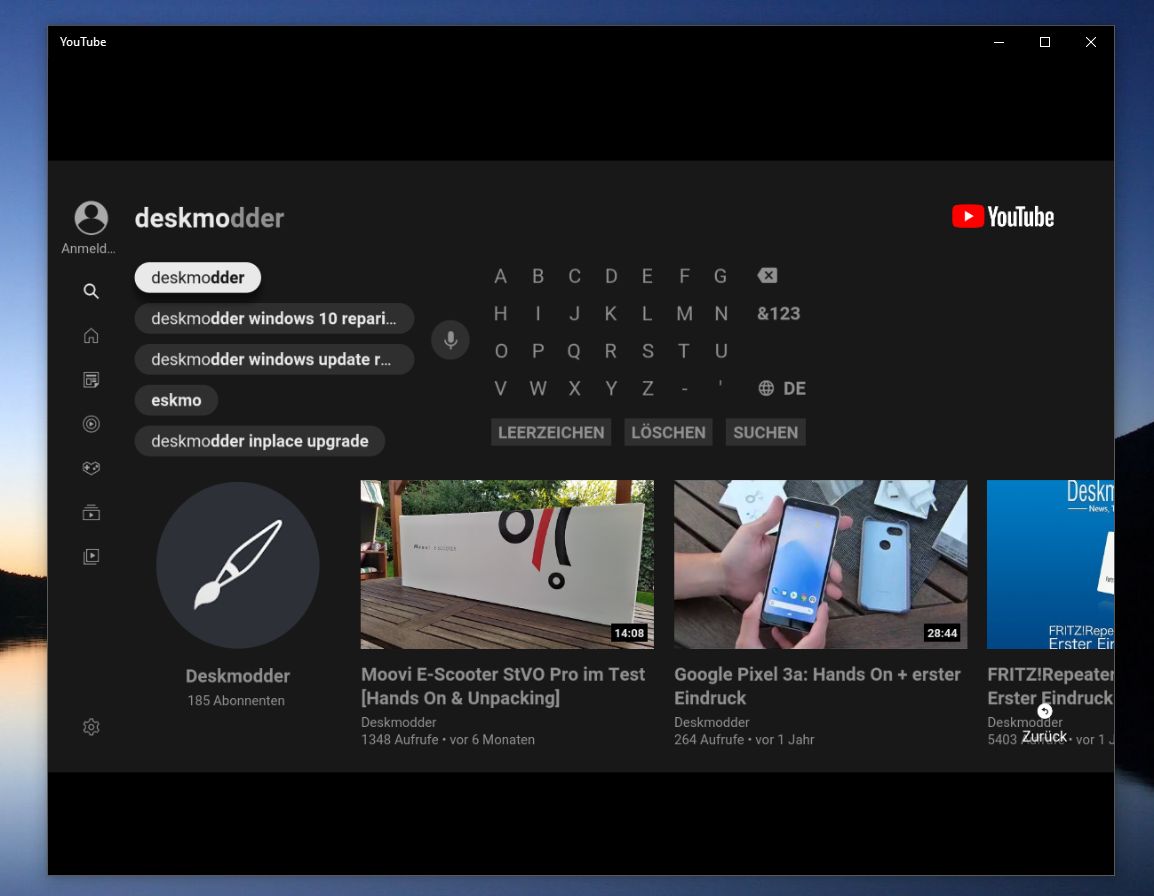
Task: Activate voice search microphone button
Action: [x=450, y=339]
